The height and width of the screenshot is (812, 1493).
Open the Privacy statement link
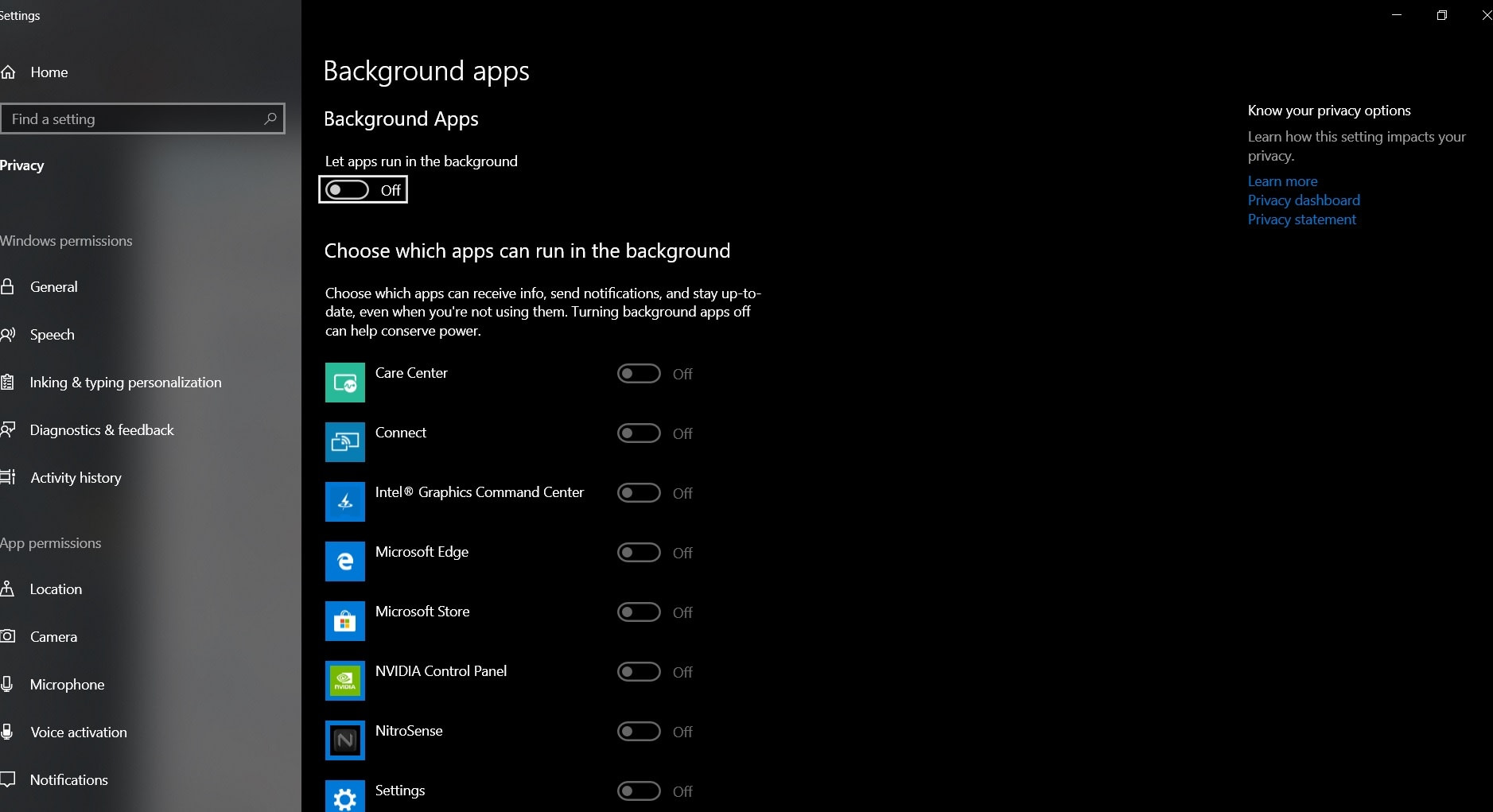pos(1301,220)
